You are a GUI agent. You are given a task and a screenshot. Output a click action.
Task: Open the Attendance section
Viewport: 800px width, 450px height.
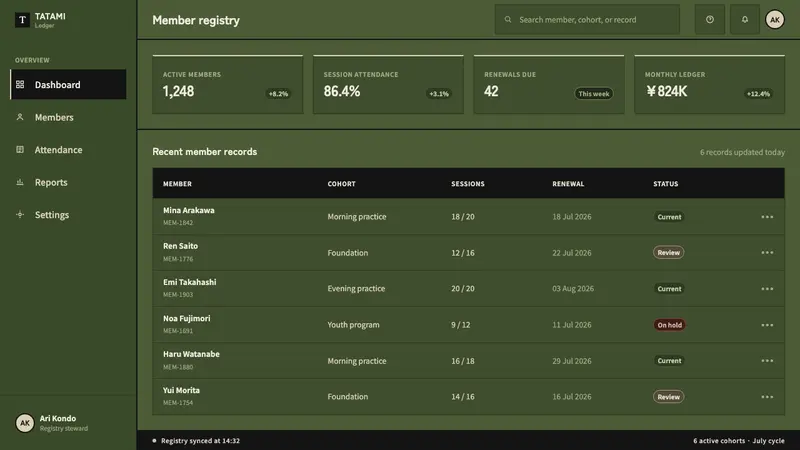(x=68, y=149)
